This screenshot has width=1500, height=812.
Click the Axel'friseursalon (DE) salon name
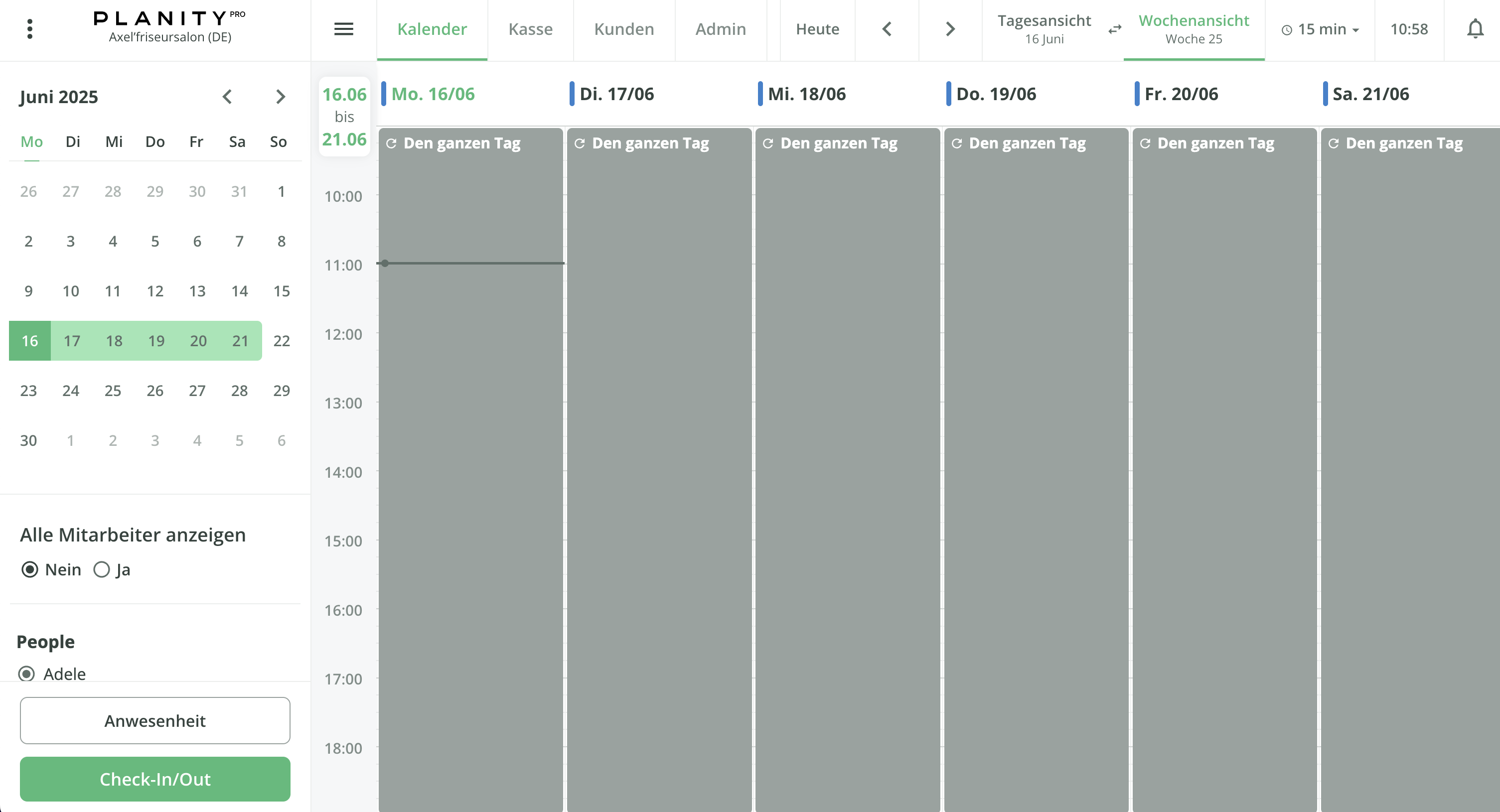(170, 37)
